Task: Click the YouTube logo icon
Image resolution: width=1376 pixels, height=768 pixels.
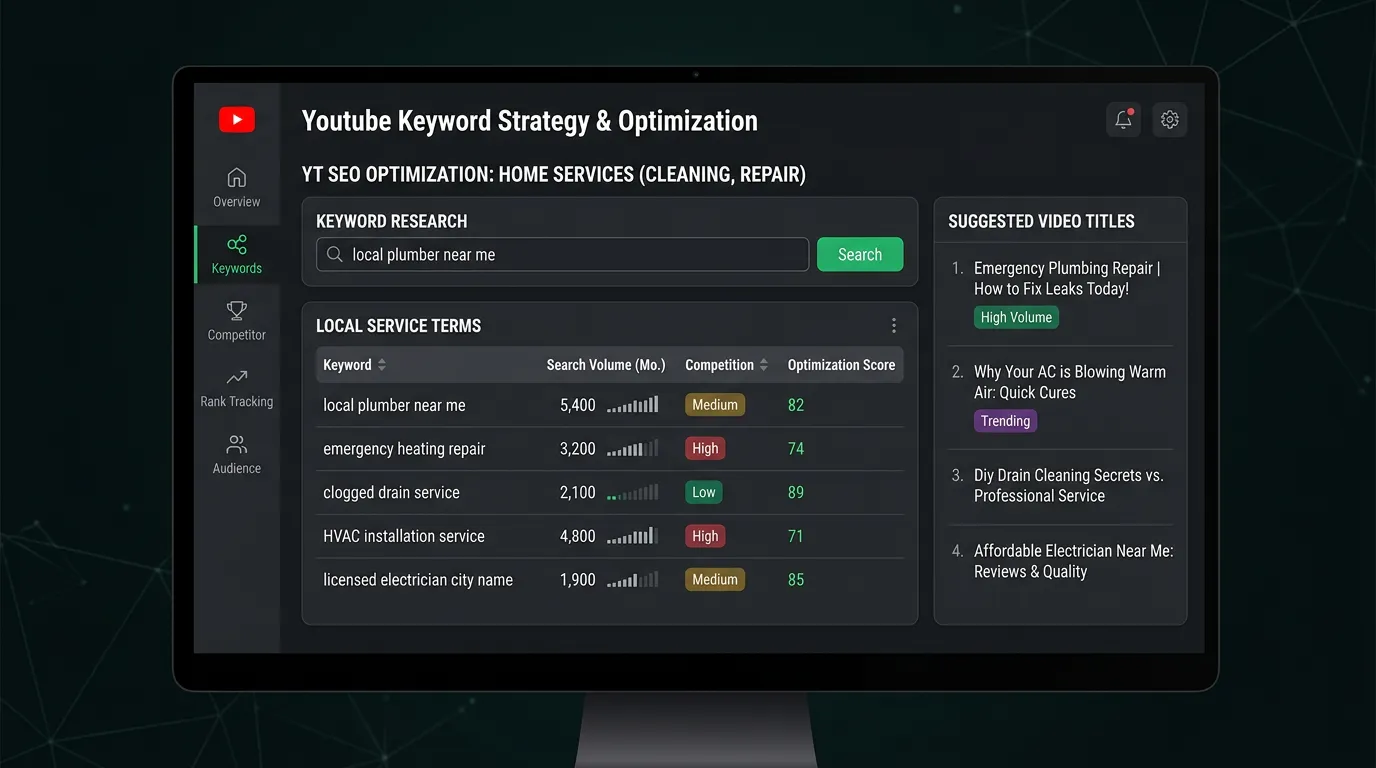Action: 237,120
